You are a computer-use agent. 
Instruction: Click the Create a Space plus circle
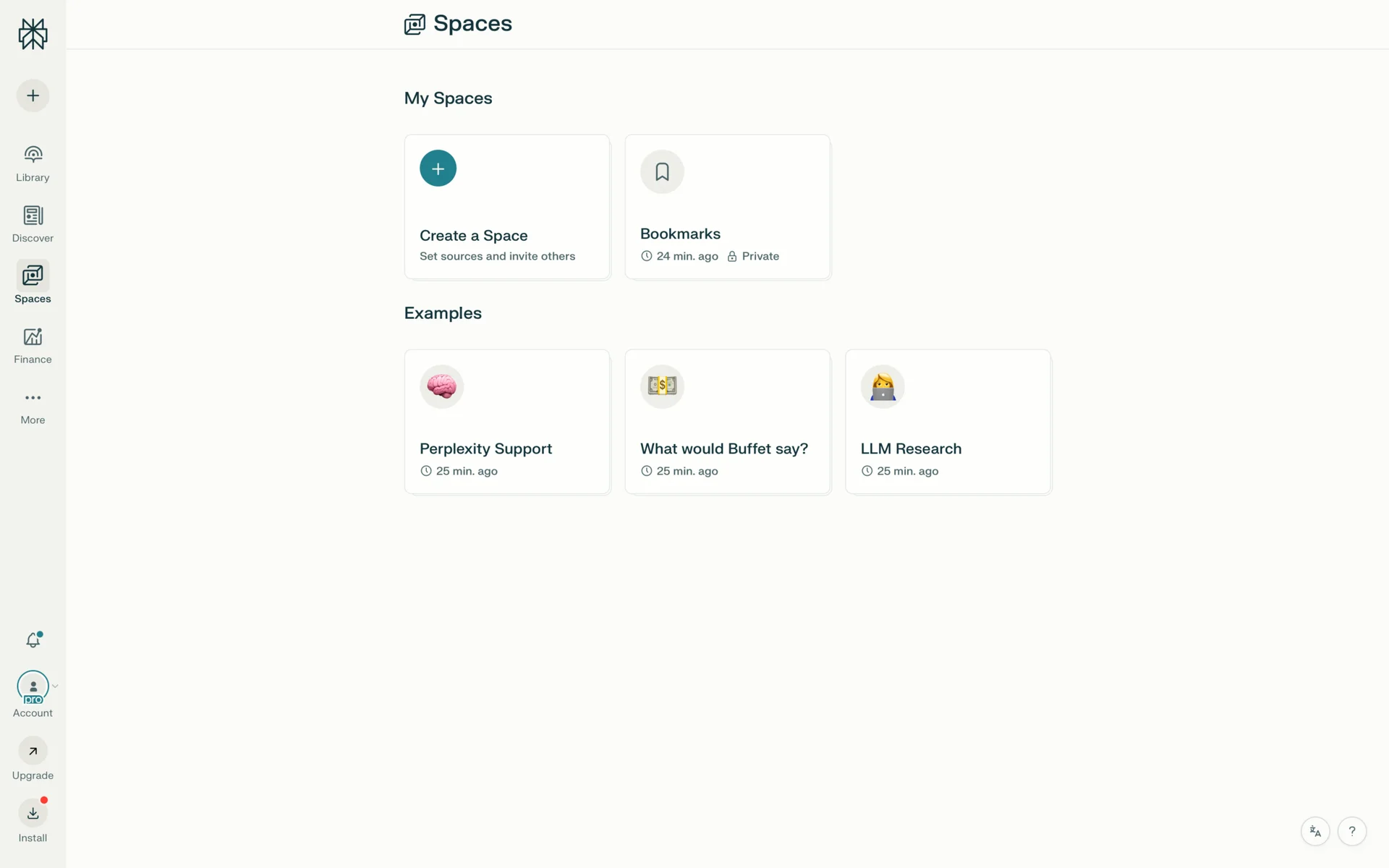438,169
